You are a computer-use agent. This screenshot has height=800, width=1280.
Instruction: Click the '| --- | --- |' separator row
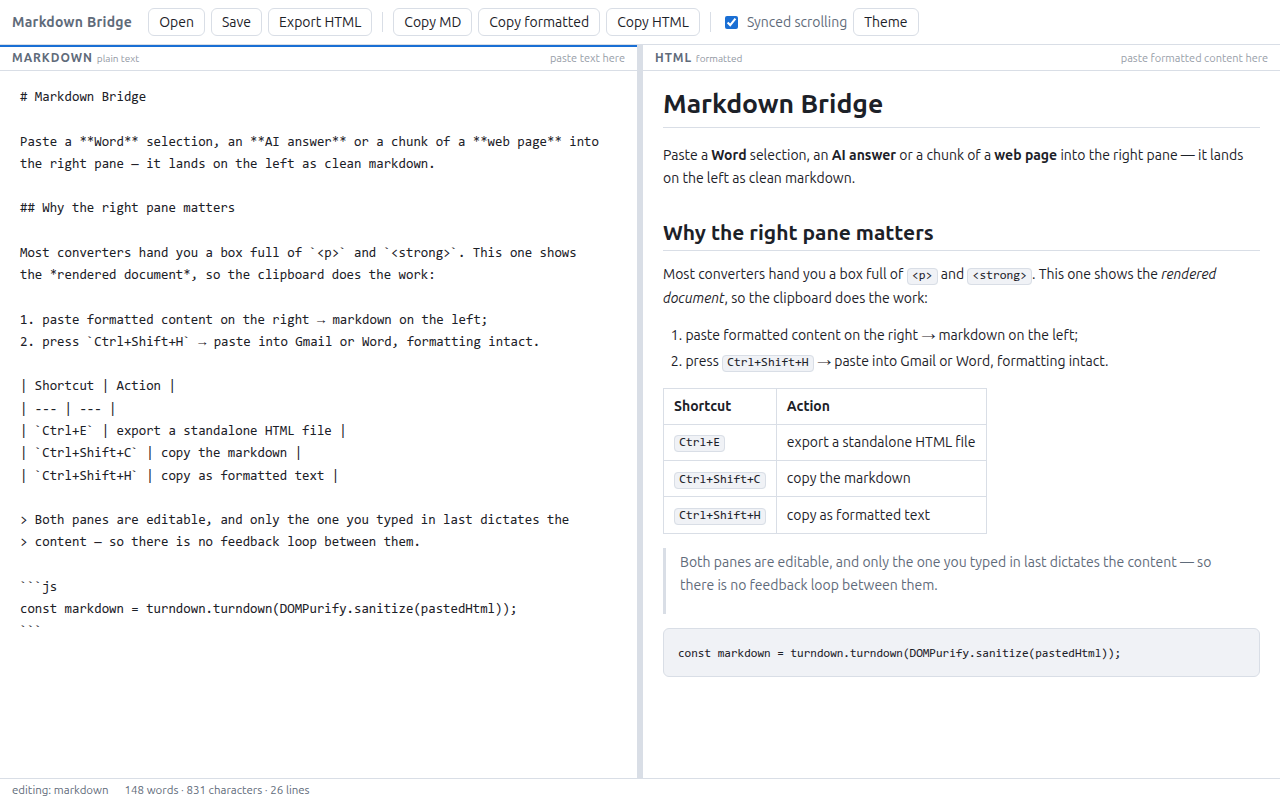tap(68, 408)
